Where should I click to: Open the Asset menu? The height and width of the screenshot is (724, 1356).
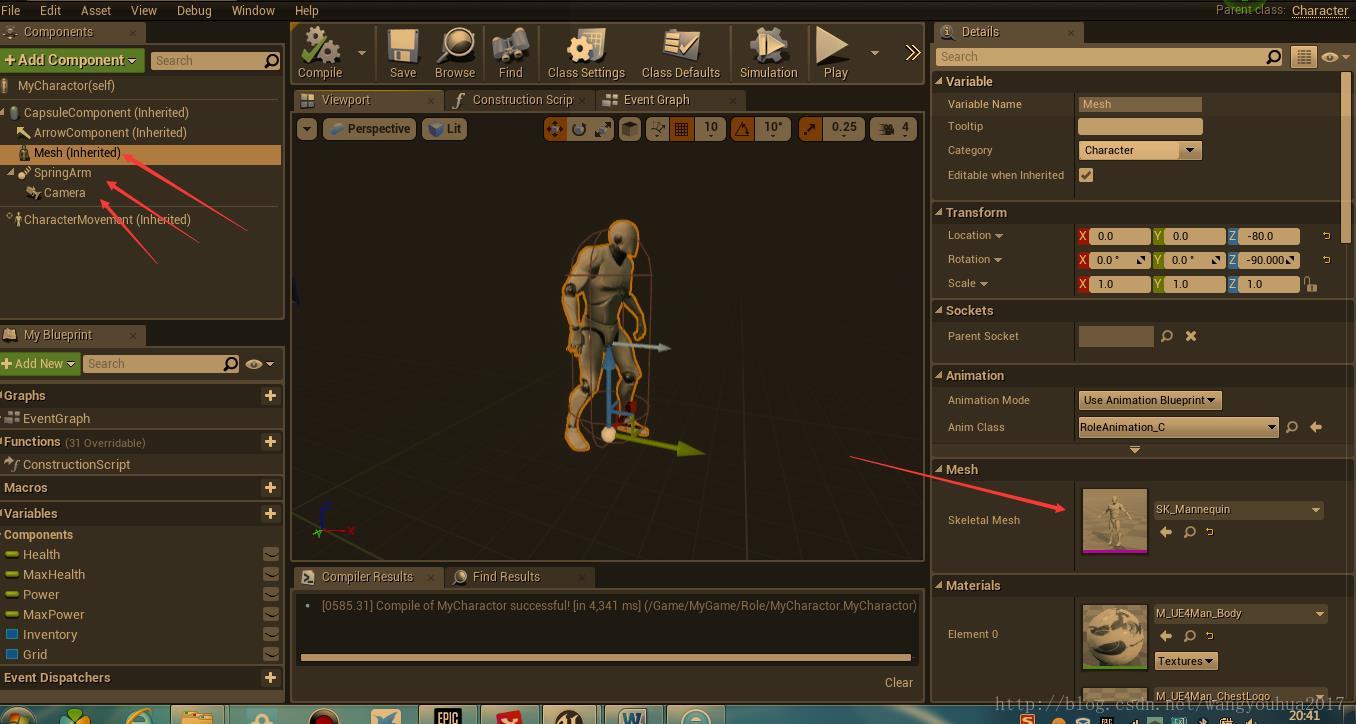click(96, 10)
